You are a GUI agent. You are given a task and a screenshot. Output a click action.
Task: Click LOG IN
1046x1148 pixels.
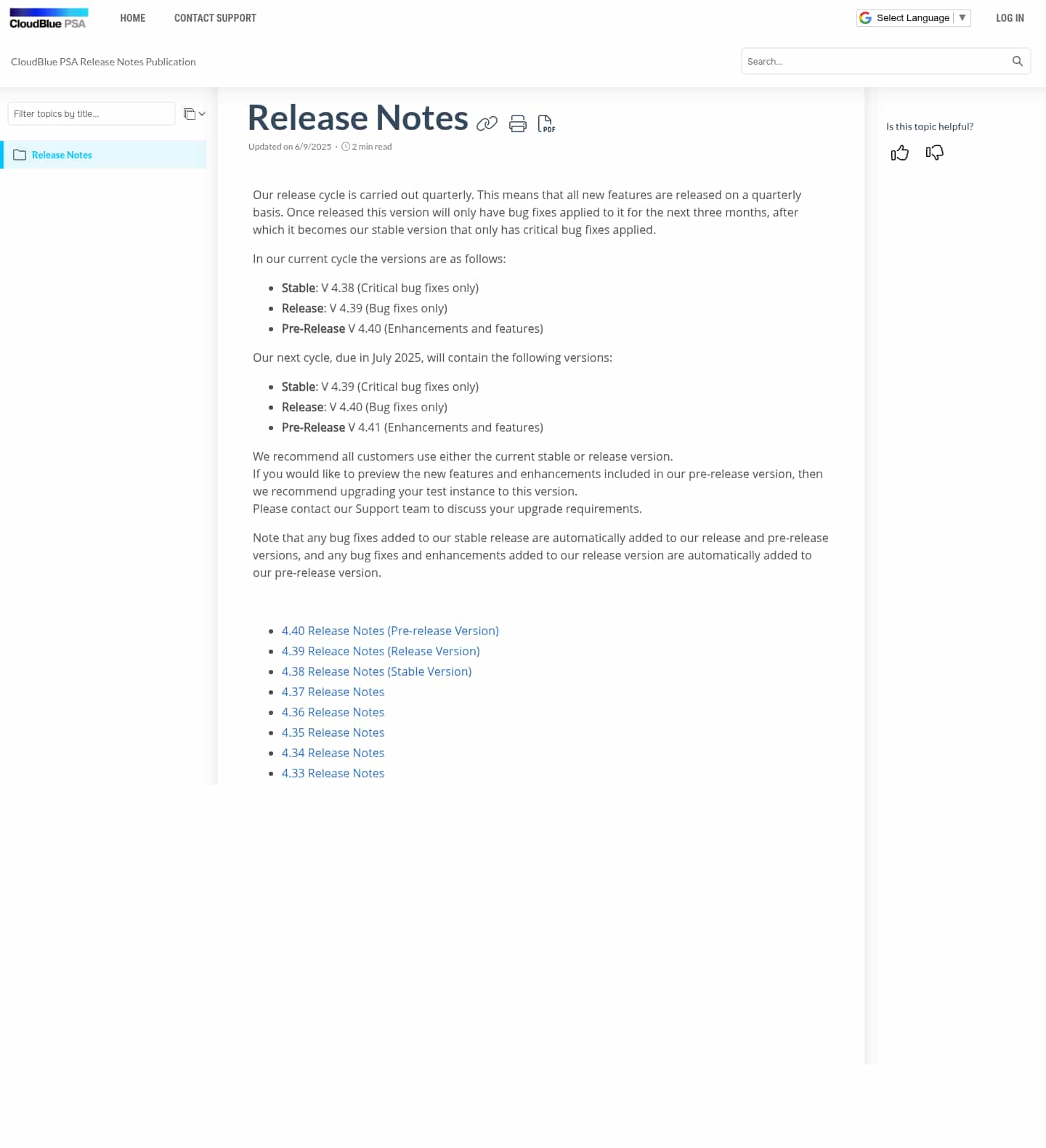point(1010,18)
